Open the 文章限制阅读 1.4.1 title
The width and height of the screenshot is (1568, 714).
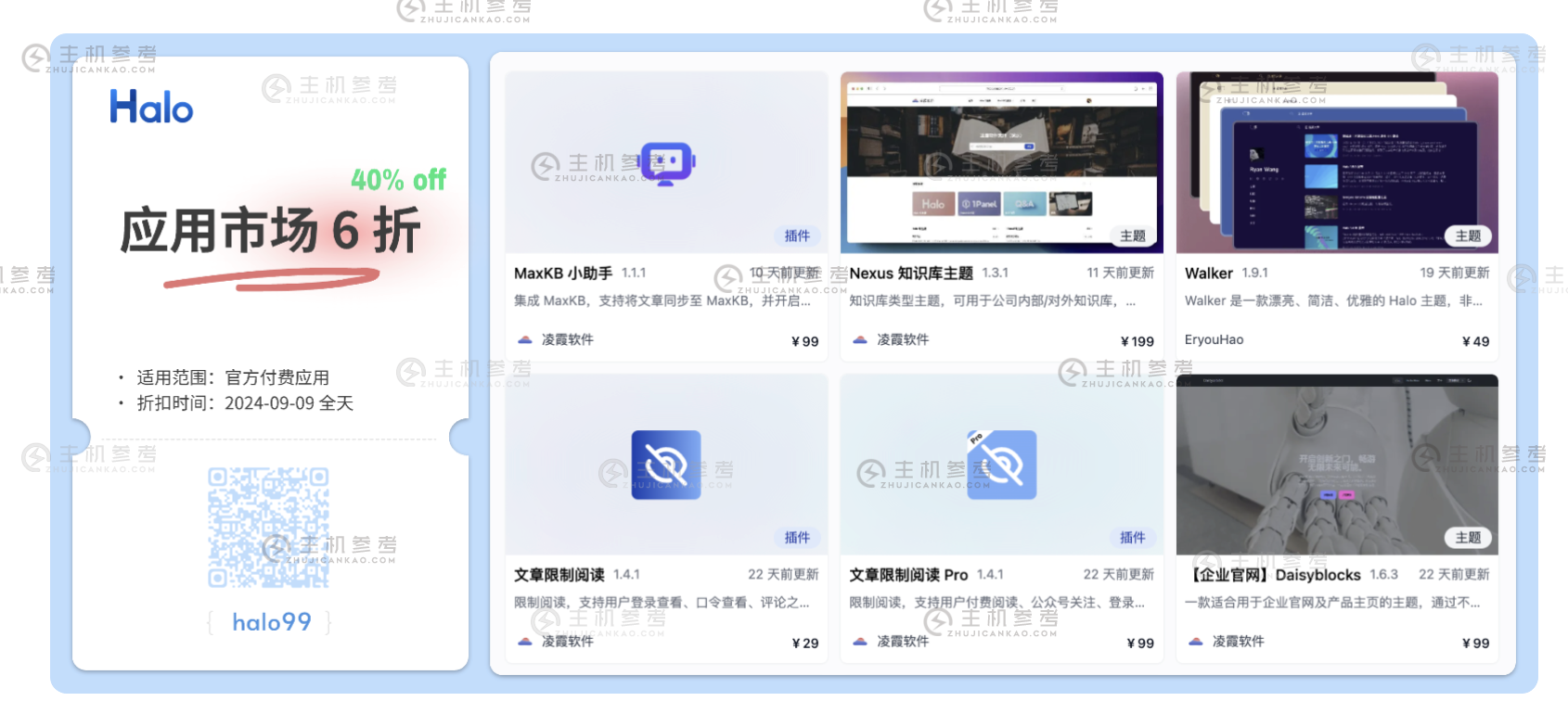coord(559,575)
